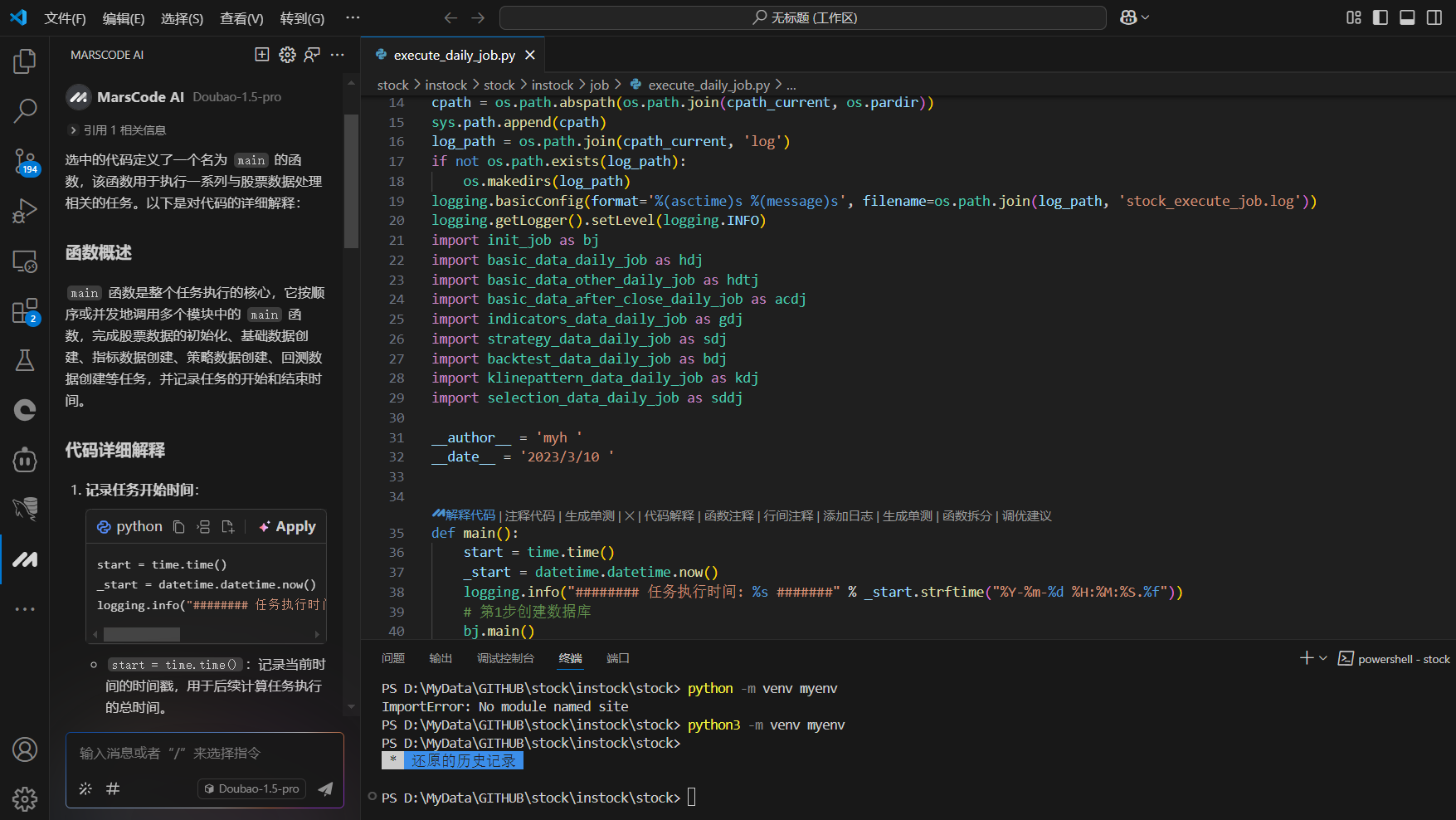Toggle the bottom panel layout button
The image size is (1456, 820).
[1407, 17]
